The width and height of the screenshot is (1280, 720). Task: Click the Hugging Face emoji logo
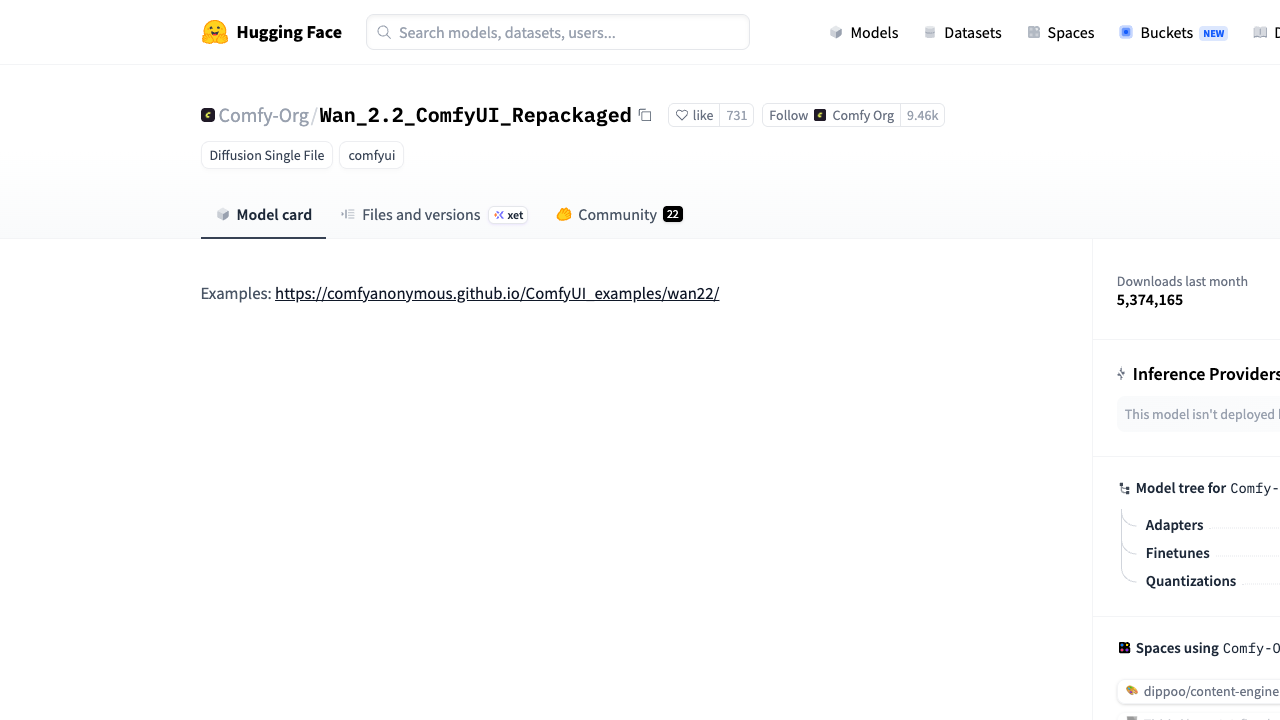[215, 32]
